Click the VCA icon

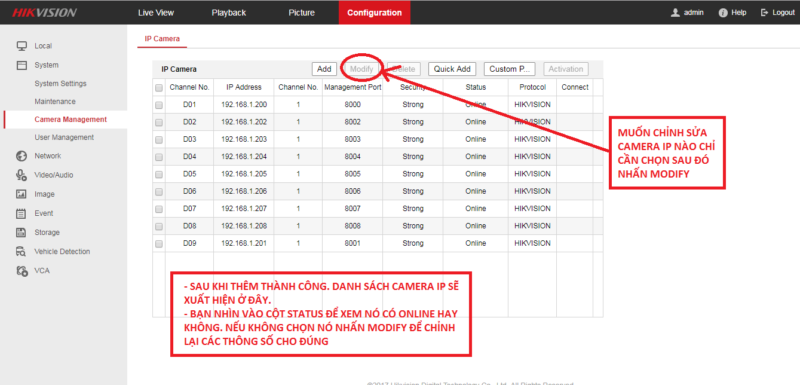point(21,271)
